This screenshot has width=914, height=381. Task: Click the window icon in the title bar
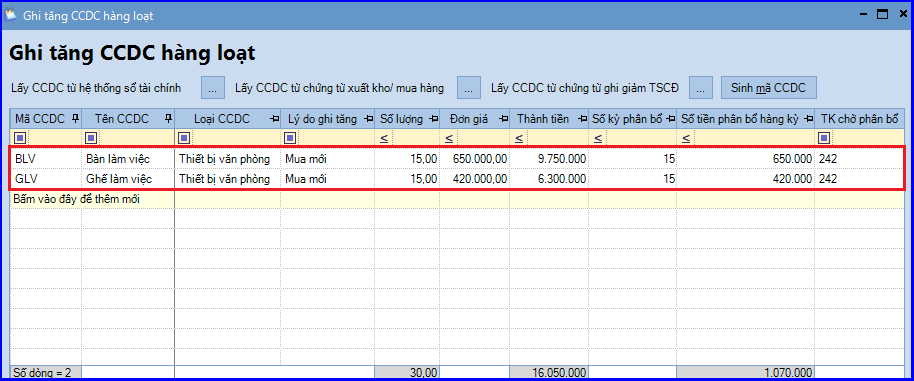[10, 15]
